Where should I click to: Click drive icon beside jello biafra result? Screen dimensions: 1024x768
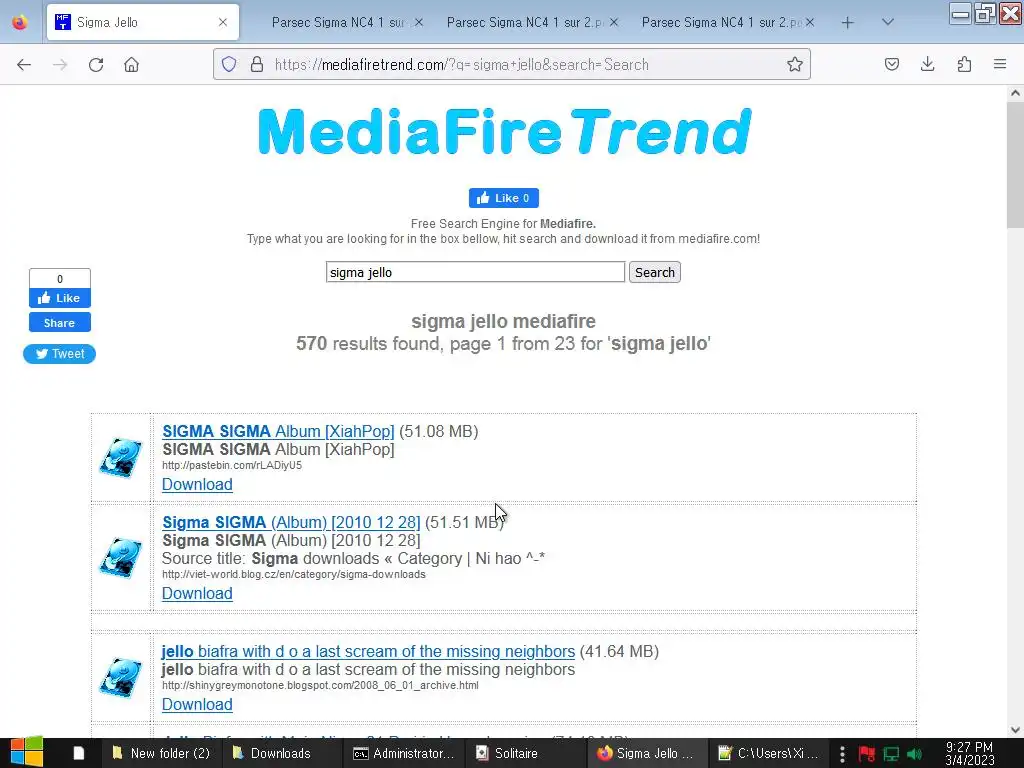click(121, 677)
